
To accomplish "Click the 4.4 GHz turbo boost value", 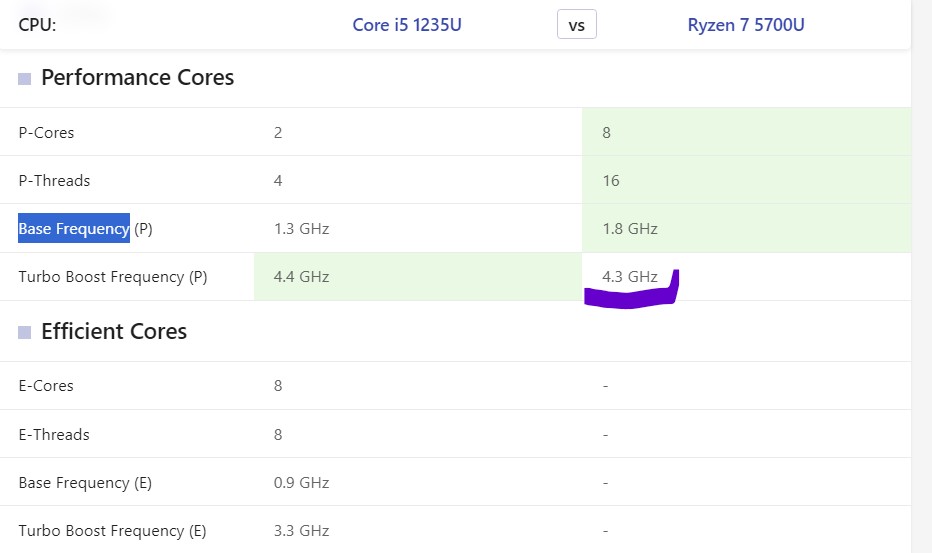I will pyautogui.click(x=301, y=277).
